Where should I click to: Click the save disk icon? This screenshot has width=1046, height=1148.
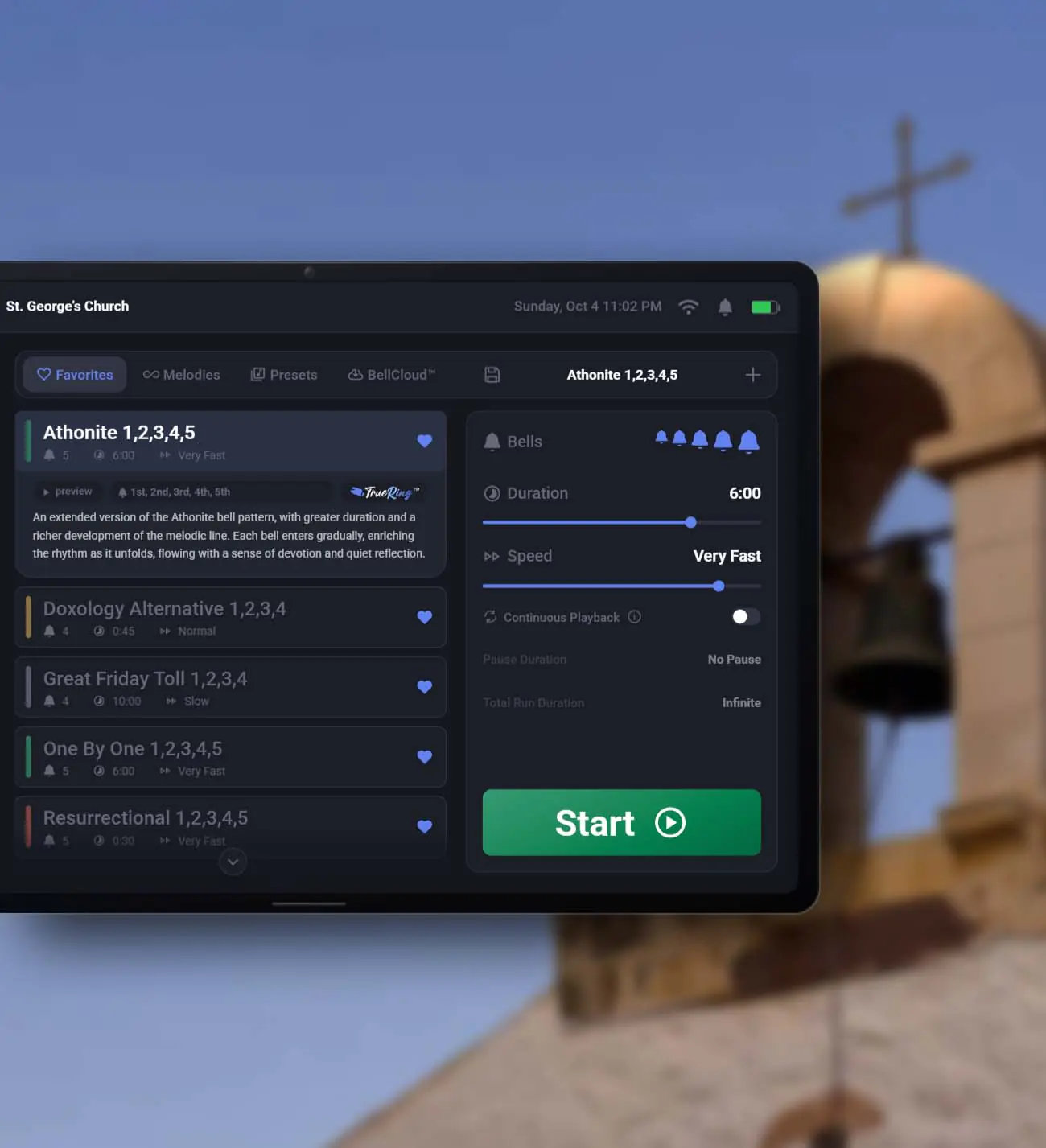pyautogui.click(x=492, y=375)
